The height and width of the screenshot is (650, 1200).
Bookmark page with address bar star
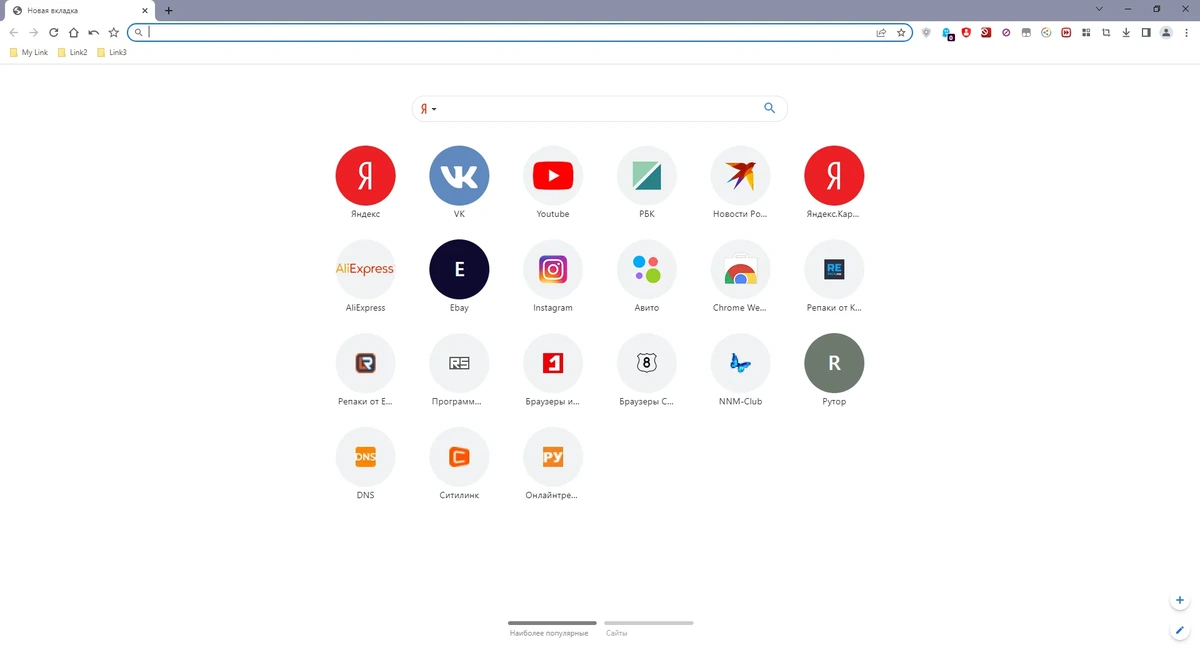point(901,32)
